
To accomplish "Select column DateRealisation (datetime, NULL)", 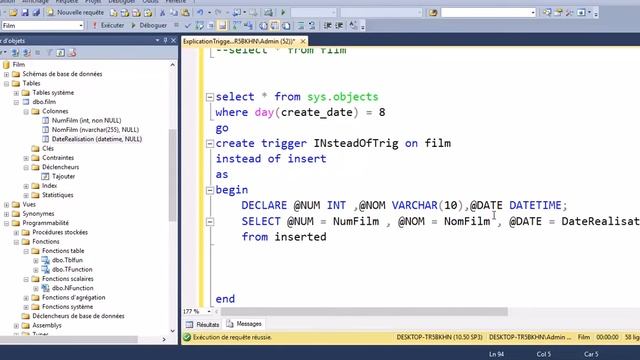I will click(97, 139).
